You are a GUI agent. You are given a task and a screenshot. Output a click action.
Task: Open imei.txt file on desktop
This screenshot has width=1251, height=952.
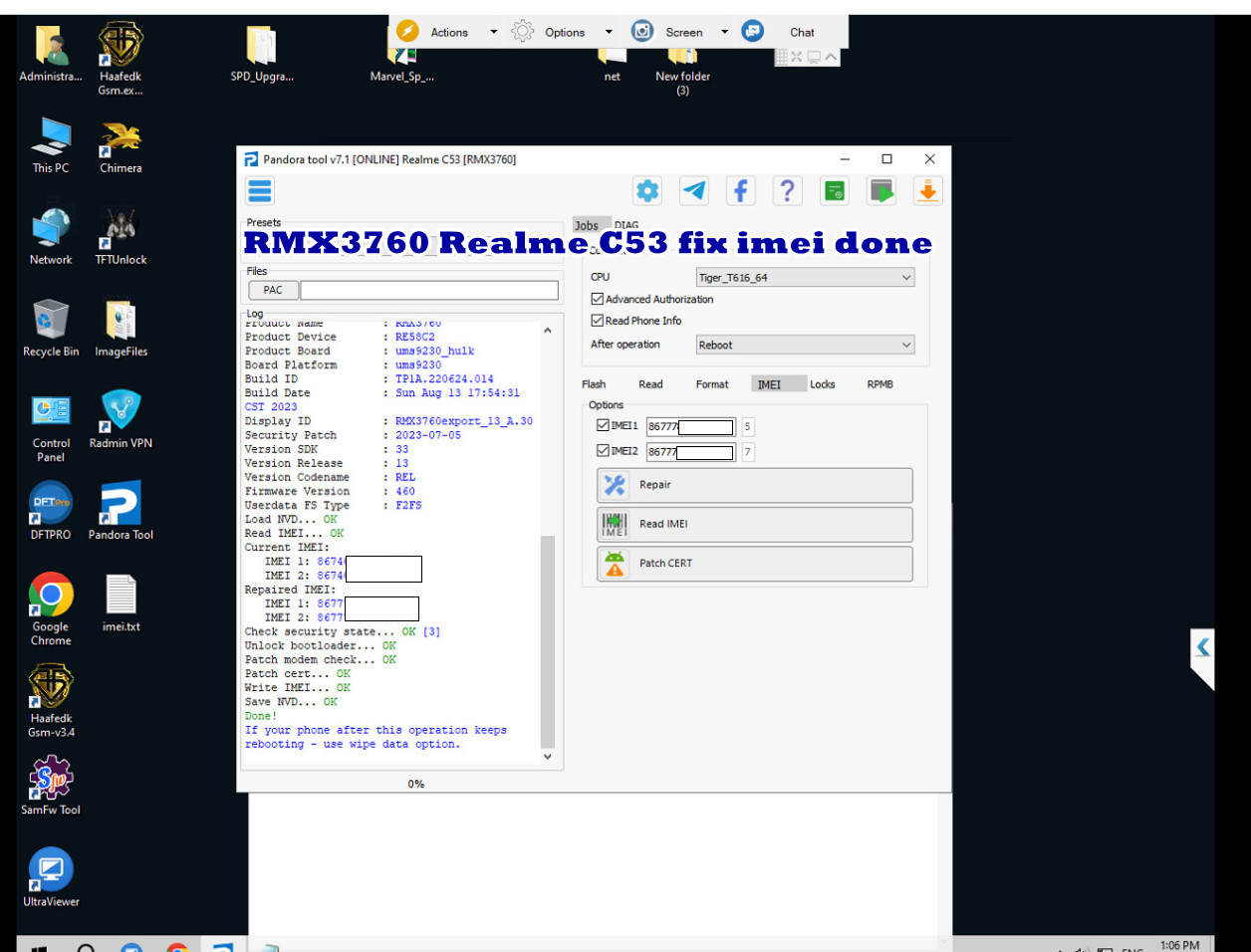[121, 602]
